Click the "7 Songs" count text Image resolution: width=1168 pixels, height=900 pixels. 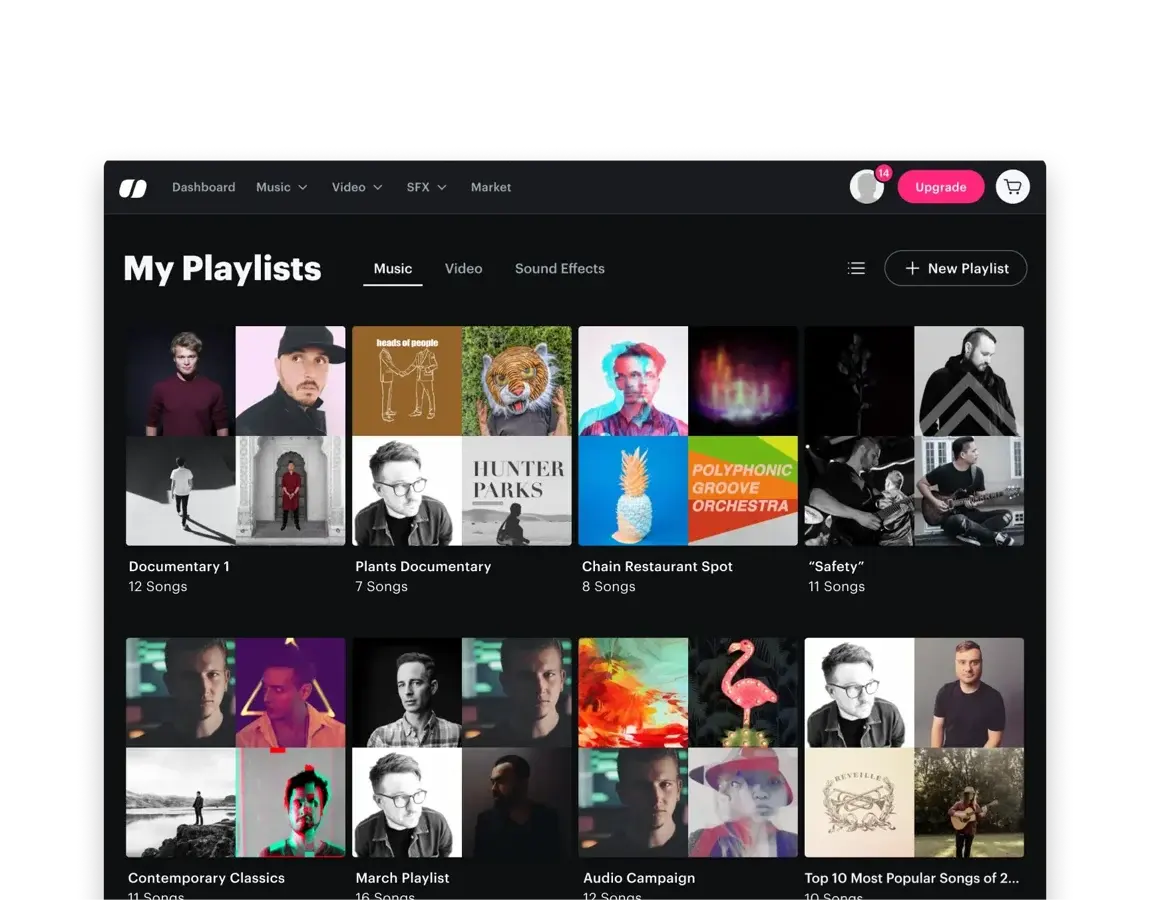coord(381,586)
